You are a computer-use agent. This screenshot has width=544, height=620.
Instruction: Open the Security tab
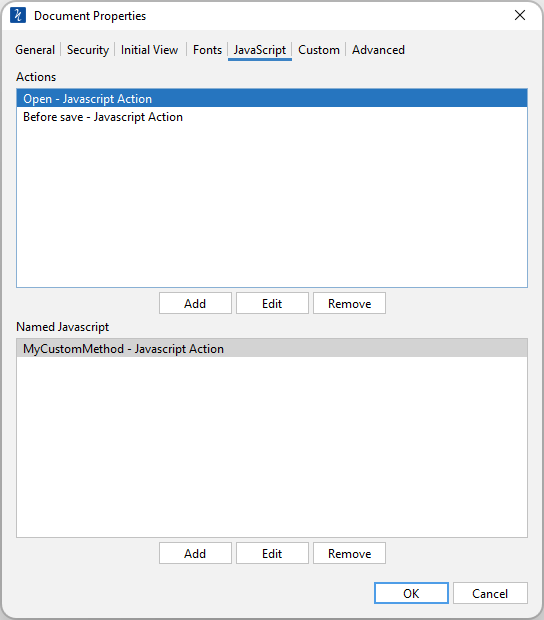coord(88,50)
